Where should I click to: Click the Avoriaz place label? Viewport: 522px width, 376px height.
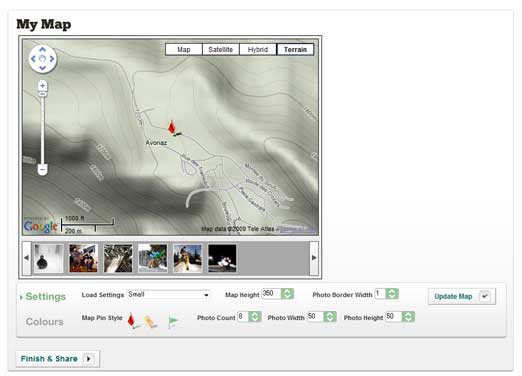coord(156,143)
